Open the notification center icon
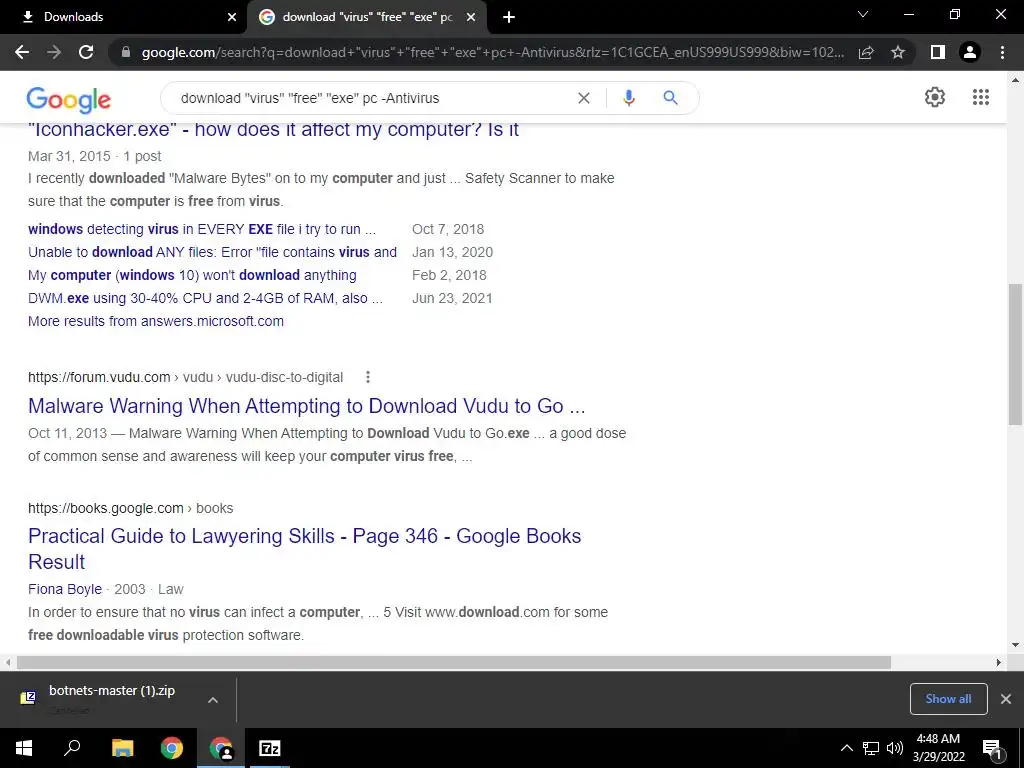1024x768 pixels. pos(992,749)
